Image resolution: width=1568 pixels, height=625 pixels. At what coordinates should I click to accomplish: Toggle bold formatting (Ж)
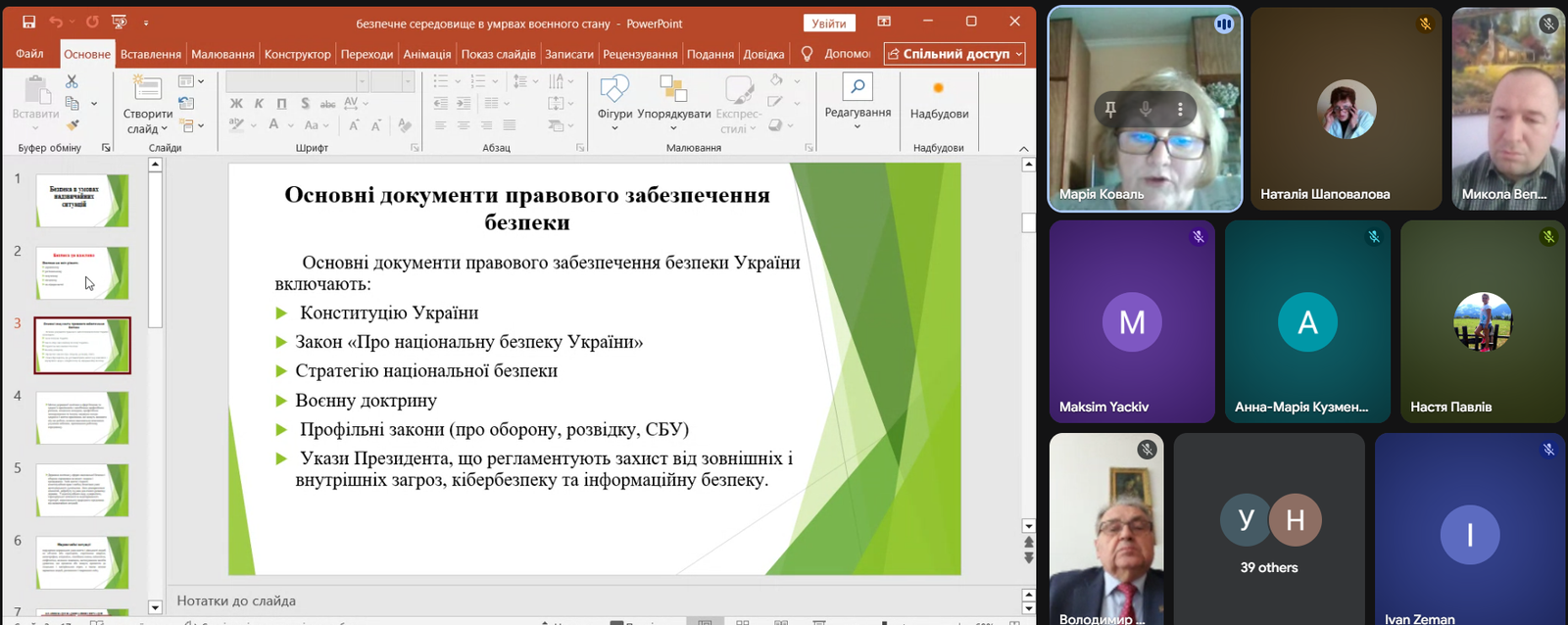236,103
